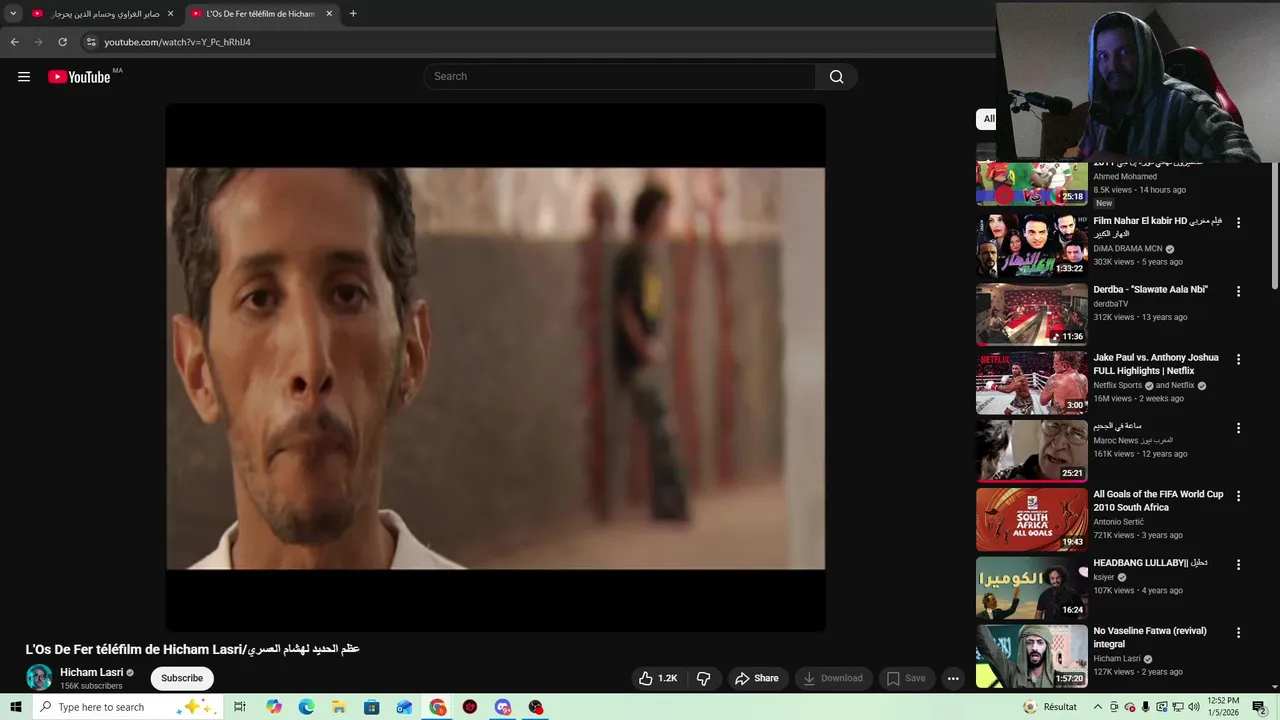Open volume control in system tray
This screenshot has width=1280, height=720.
coord(1193,707)
